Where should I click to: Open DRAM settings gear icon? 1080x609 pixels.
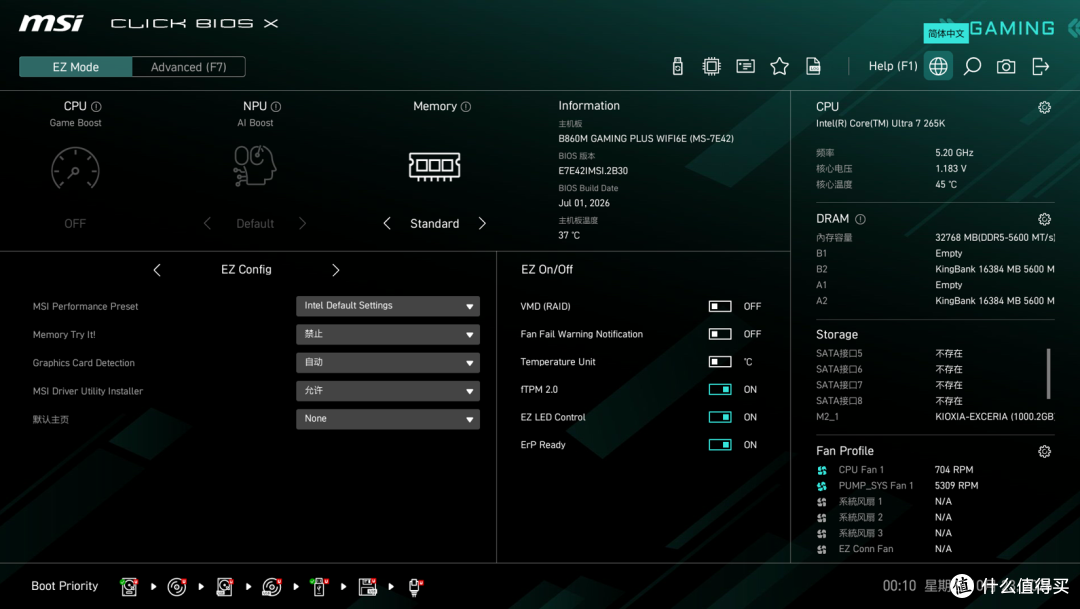point(1044,219)
